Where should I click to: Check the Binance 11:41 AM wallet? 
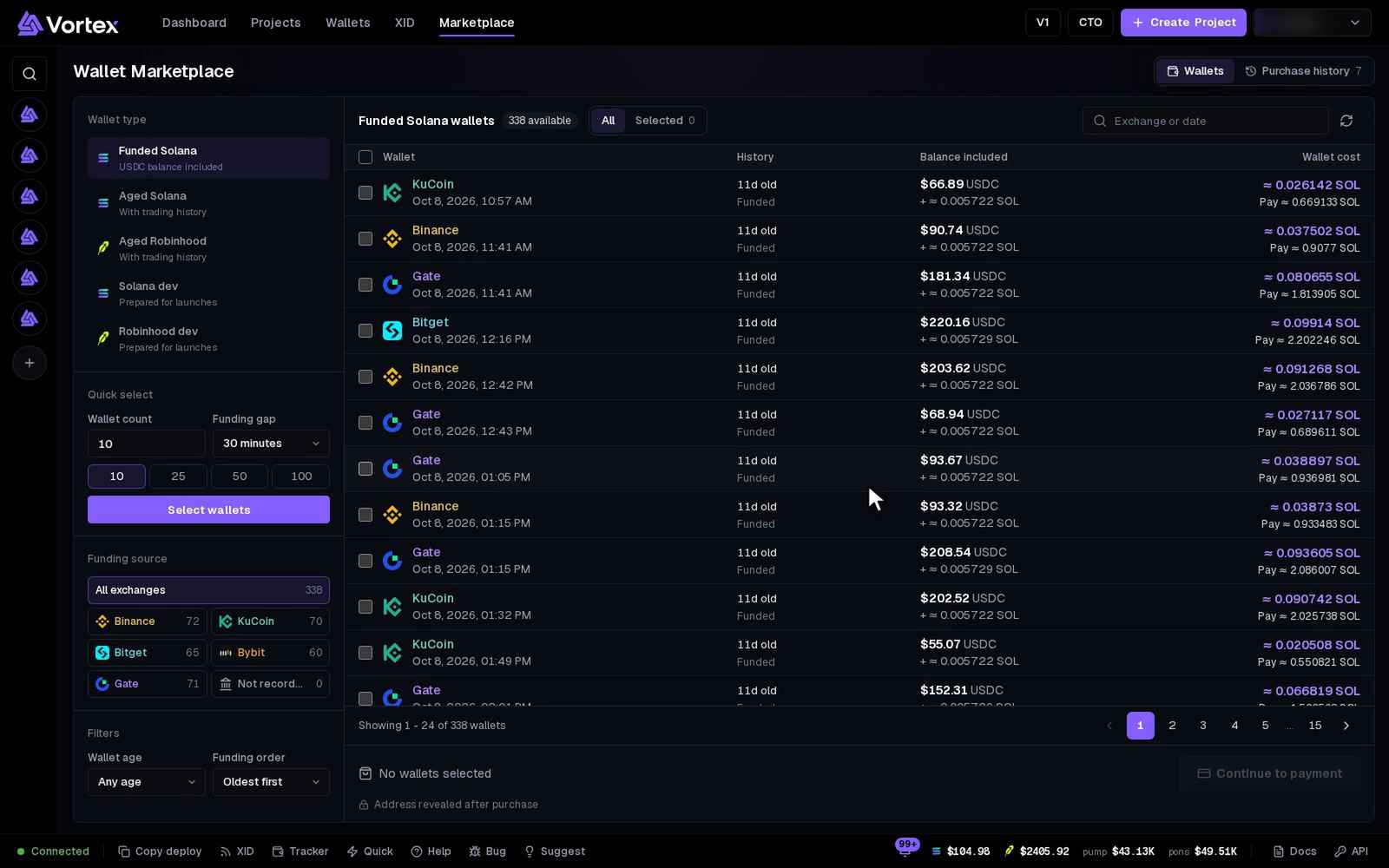pyautogui.click(x=365, y=239)
